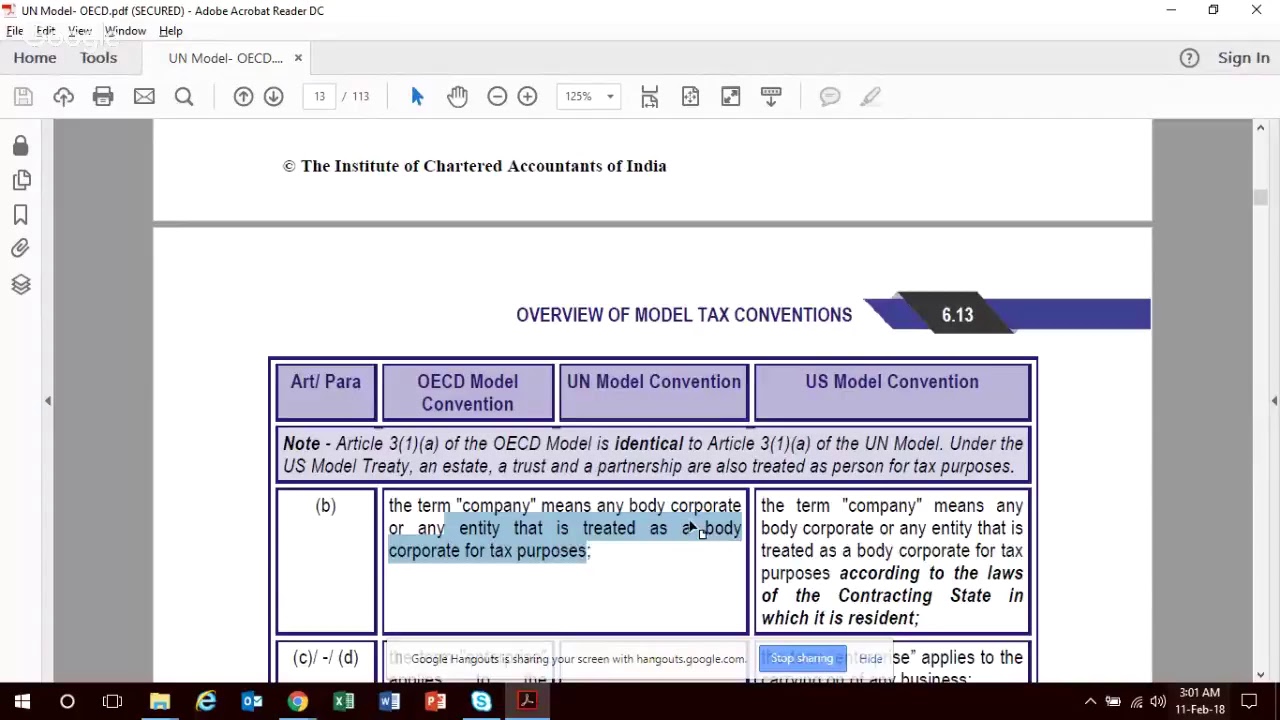Screen dimensions: 1280x720
Task: Open layers panel in sidebar
Action: (20, 284)
